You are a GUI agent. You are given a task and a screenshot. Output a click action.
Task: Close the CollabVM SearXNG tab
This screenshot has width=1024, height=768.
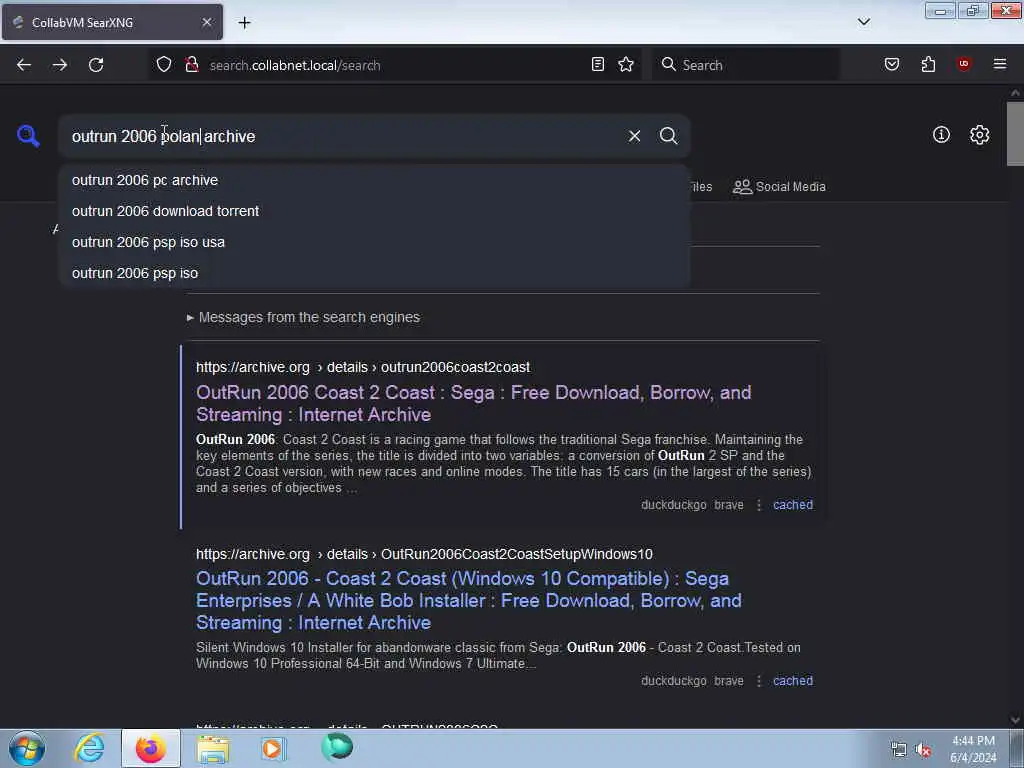tap(207, 22)
